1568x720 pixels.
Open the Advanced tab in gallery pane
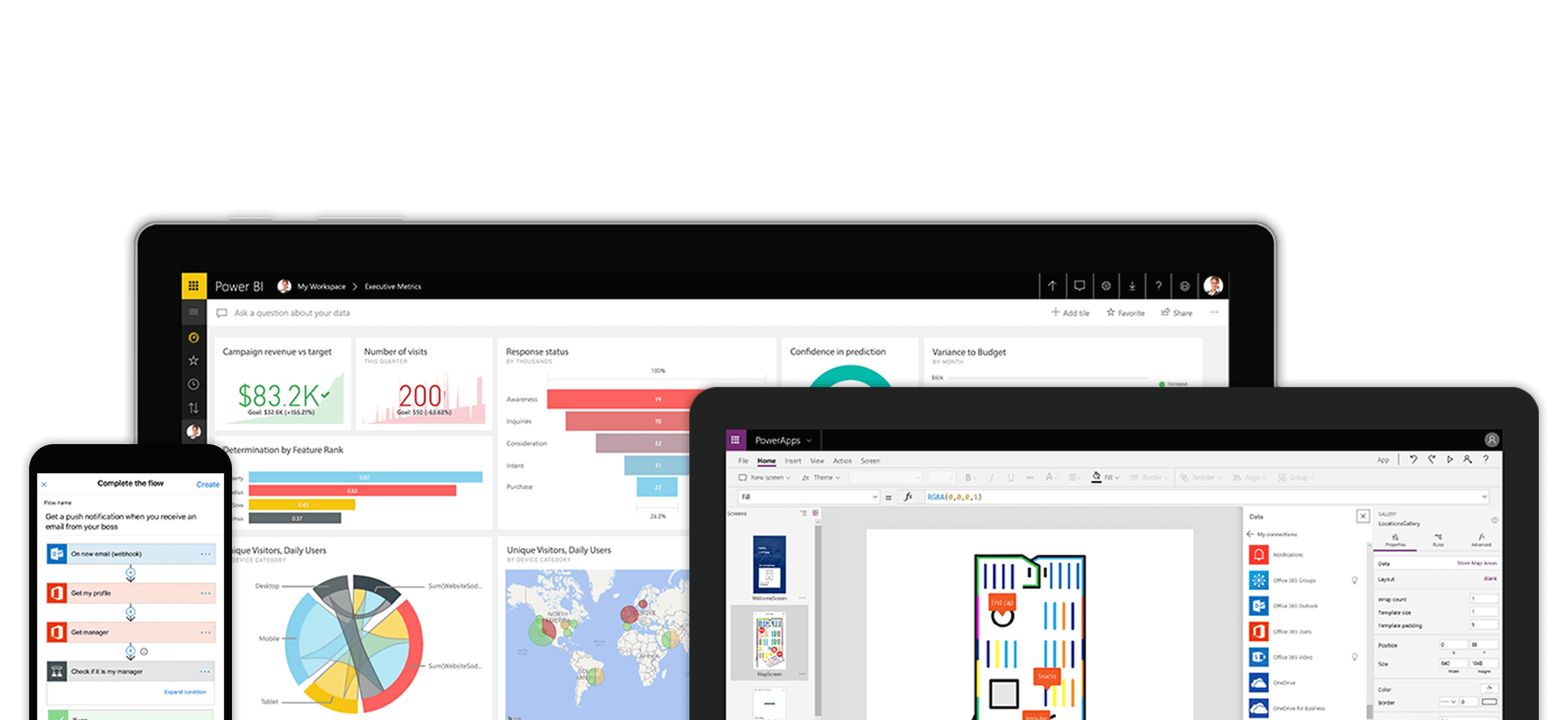(x=1481, y=541)
